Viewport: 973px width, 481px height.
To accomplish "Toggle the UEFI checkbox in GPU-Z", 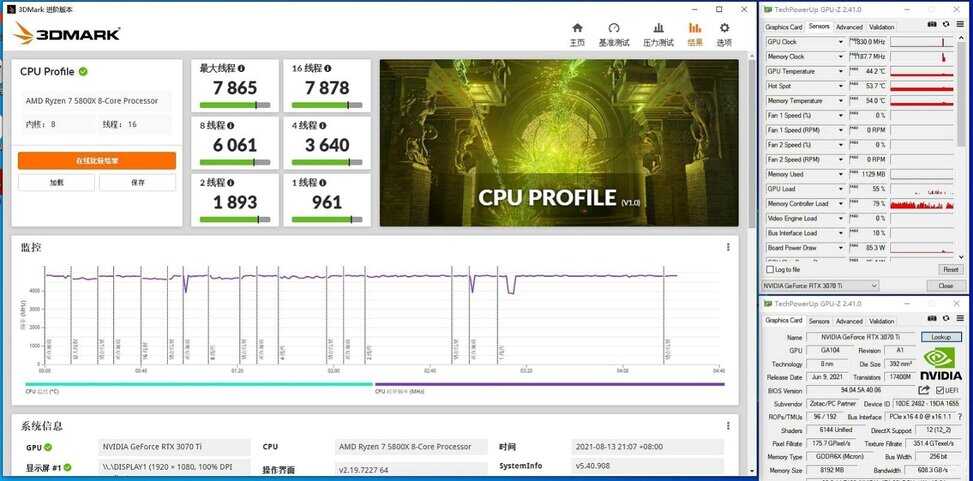I will 939,390.
